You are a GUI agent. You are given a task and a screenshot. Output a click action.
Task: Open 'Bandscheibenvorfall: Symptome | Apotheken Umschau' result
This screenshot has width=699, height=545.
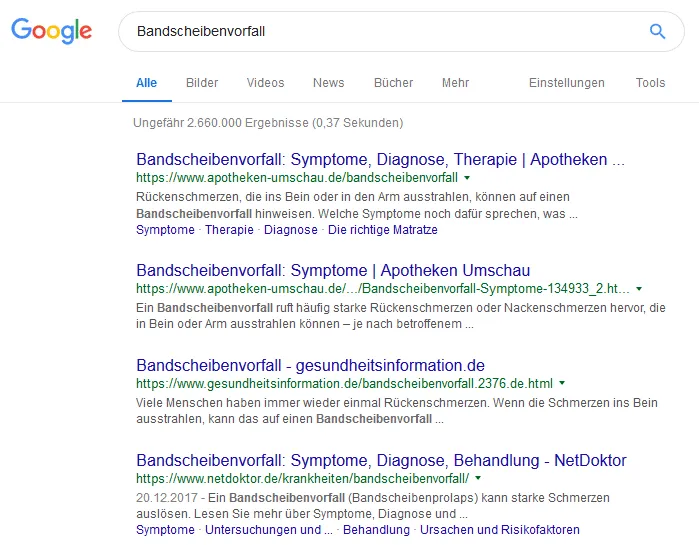[333, 270]
